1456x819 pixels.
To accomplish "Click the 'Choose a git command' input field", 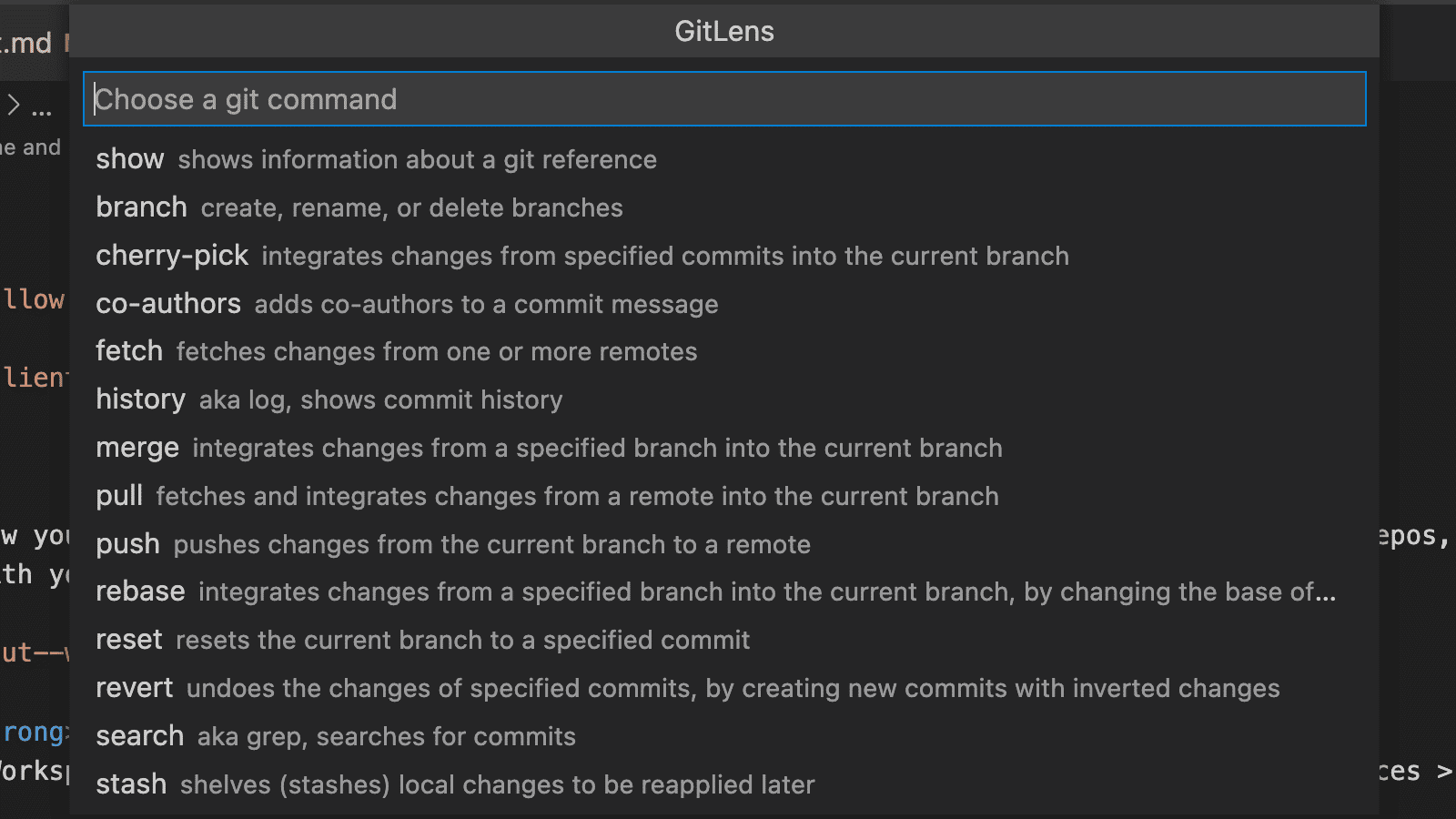I will tap(724, 99).
